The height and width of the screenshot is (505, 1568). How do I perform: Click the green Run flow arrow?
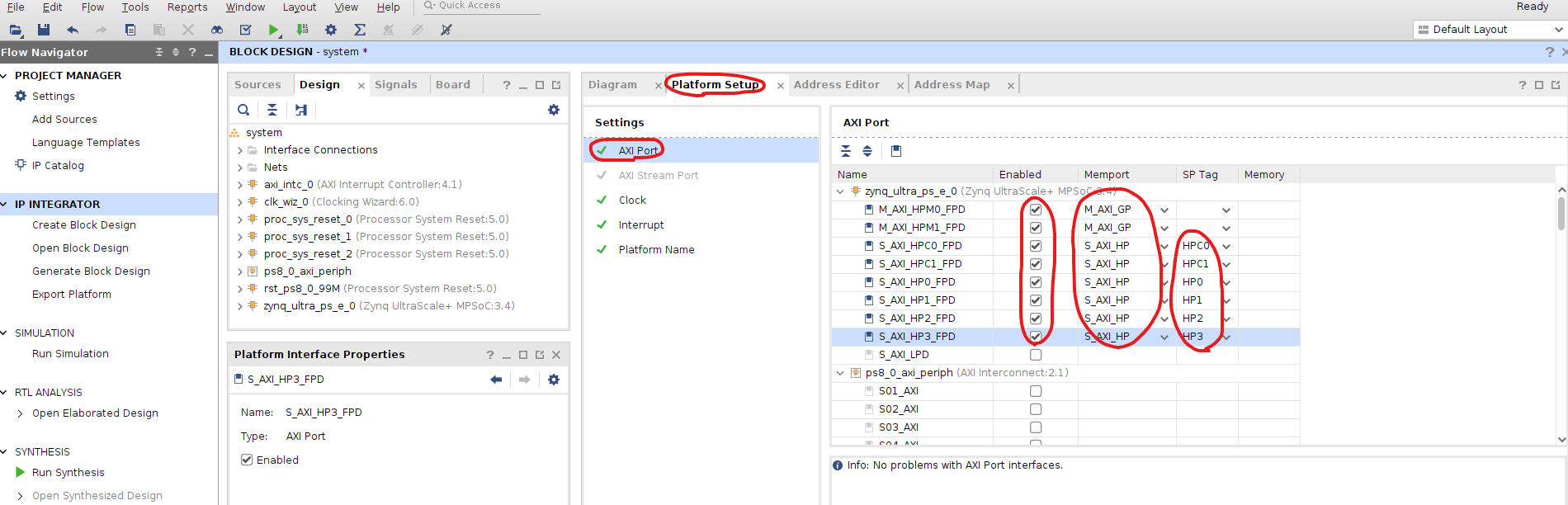(273, 30)
